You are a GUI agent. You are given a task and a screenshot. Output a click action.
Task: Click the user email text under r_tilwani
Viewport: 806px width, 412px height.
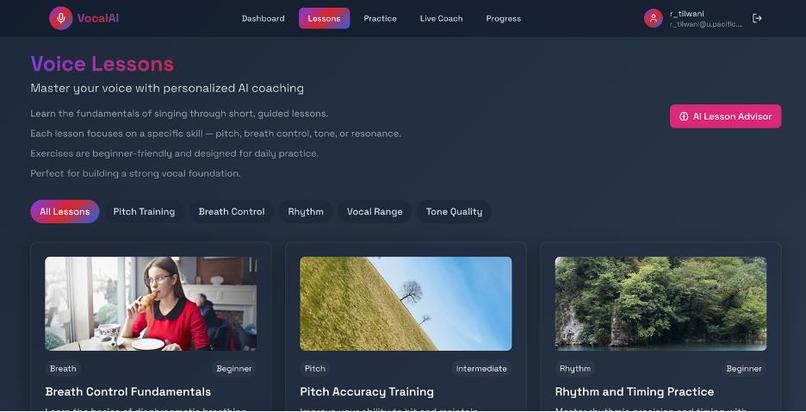tap(706, 24)
